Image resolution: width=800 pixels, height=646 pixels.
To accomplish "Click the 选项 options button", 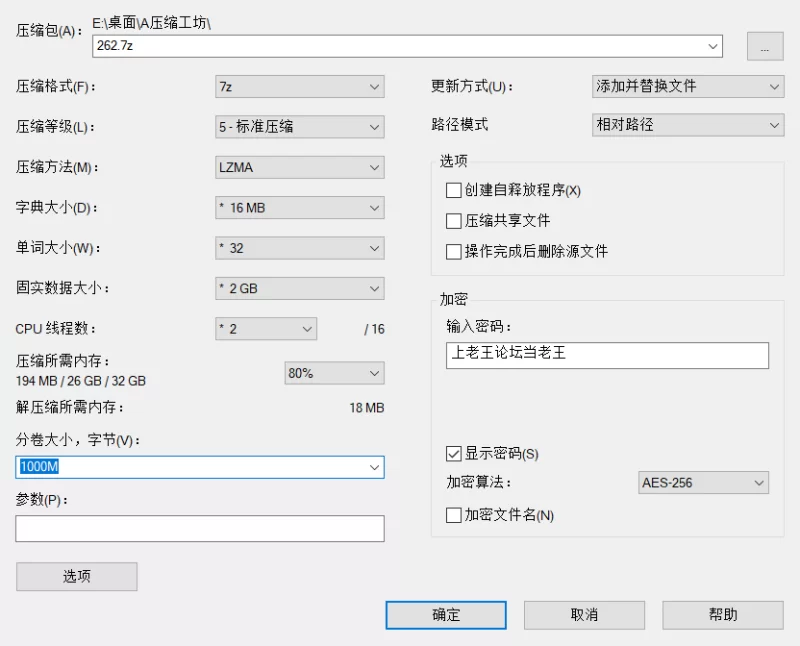I will click(77, 577).
